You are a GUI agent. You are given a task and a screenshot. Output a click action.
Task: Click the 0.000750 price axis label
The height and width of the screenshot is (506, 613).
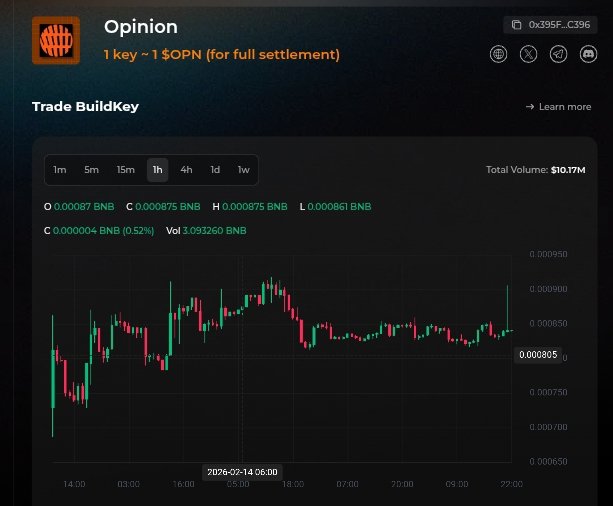[x=548, y=392]
